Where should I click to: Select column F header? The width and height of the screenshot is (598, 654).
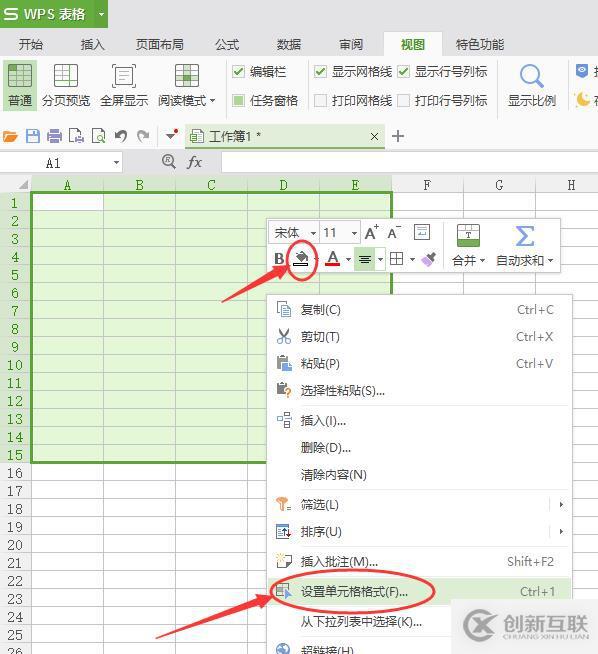pos(427,184)
